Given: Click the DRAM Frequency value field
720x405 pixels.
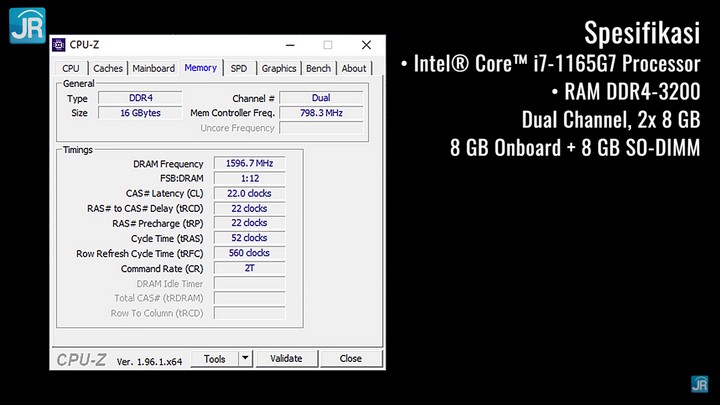Looking at the screenshot, I should (x=249, y=164).
